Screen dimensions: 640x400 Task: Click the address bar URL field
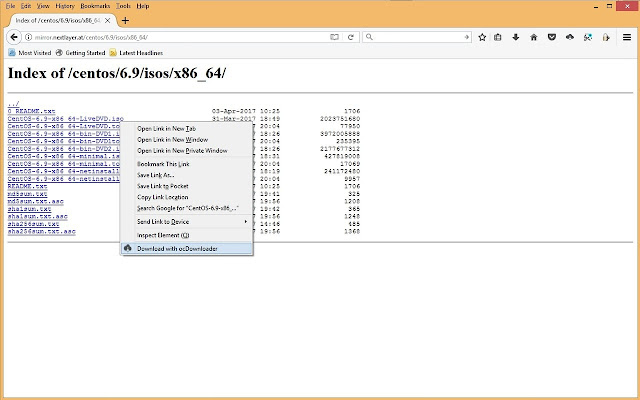click(x=180, y=37)
